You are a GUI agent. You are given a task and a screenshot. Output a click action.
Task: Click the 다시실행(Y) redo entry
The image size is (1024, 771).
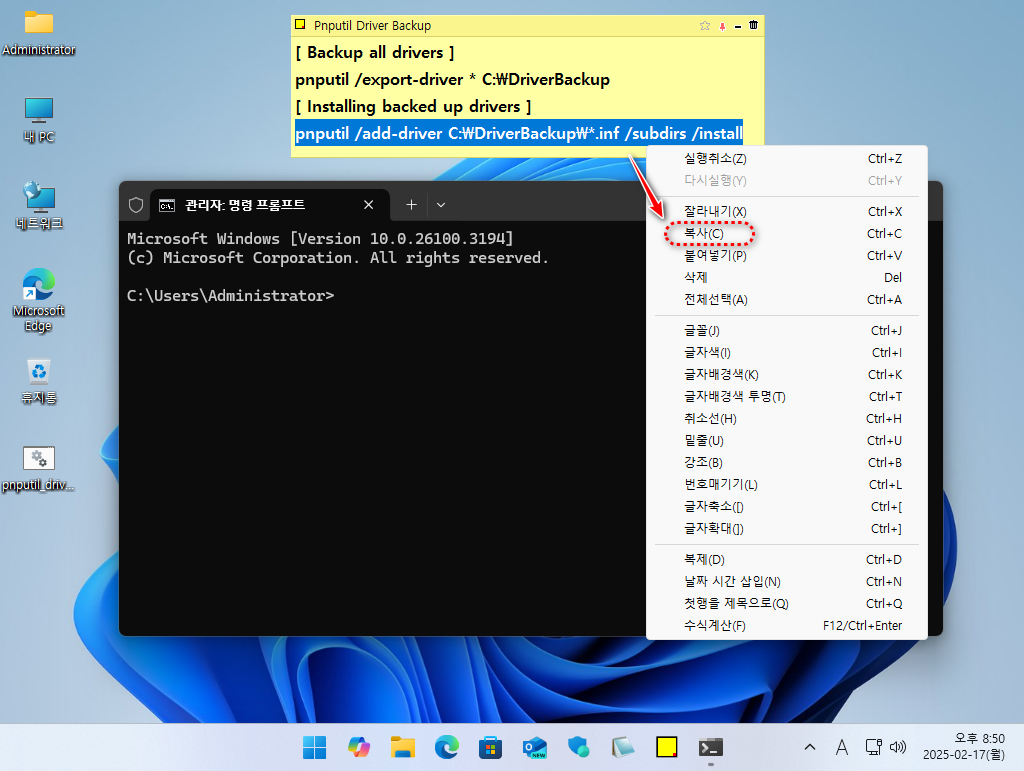[x=786, y=181]
